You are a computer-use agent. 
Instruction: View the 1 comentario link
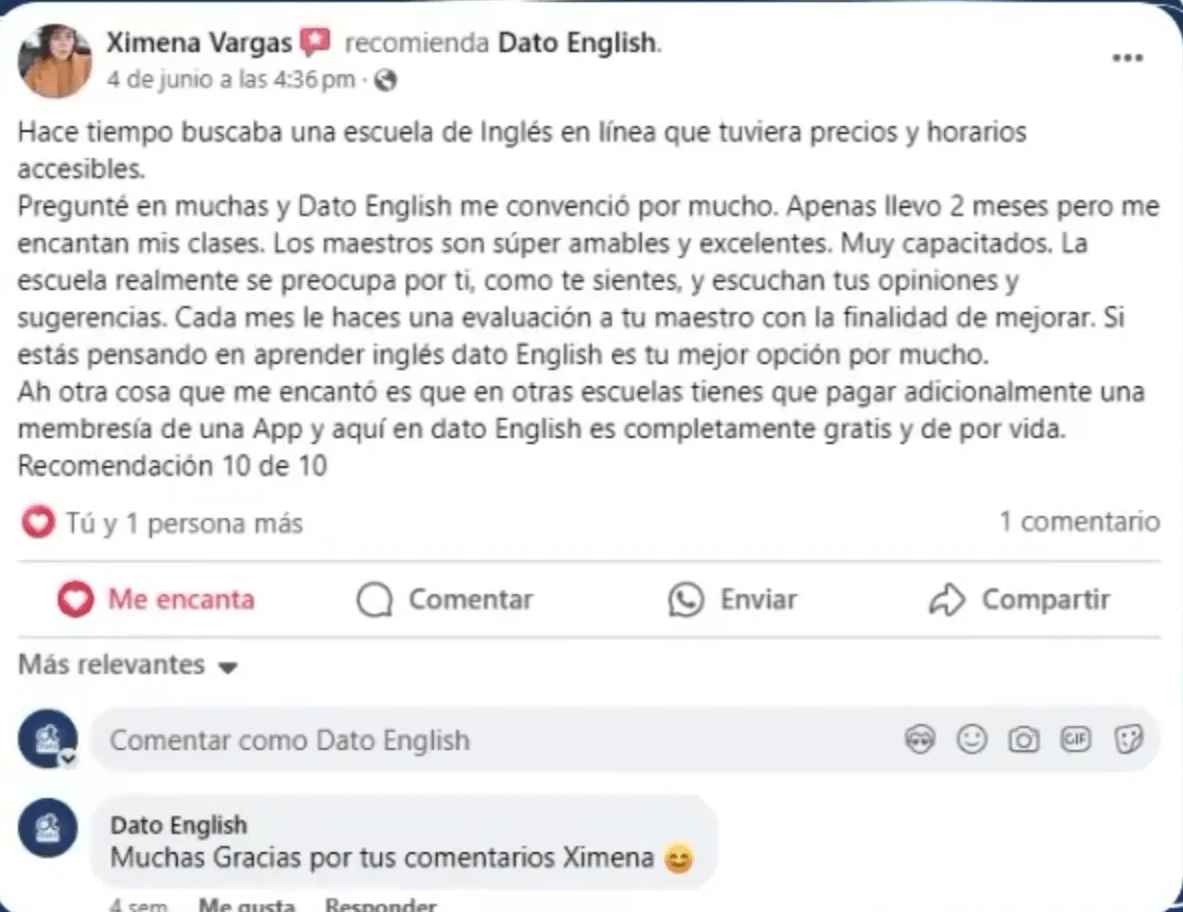coord(1079,522)
